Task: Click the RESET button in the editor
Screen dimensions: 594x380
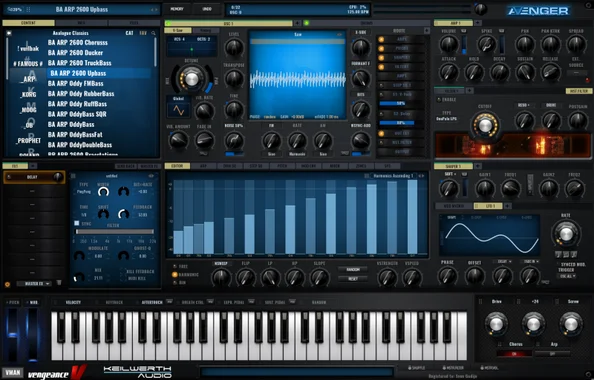Action: (353, 278)
